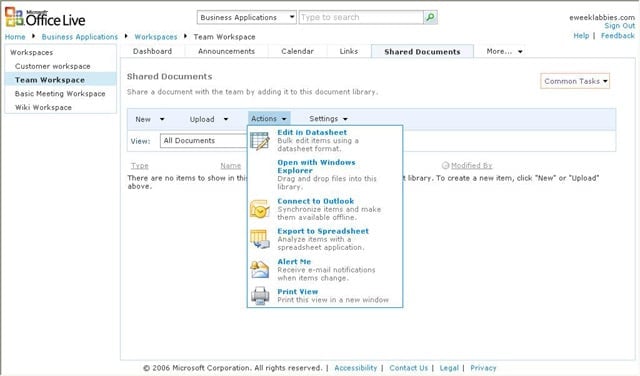Open the Business Applications search scope dropdown
The width and height of the screenshot is (640, 376).
tap(247, 17)
